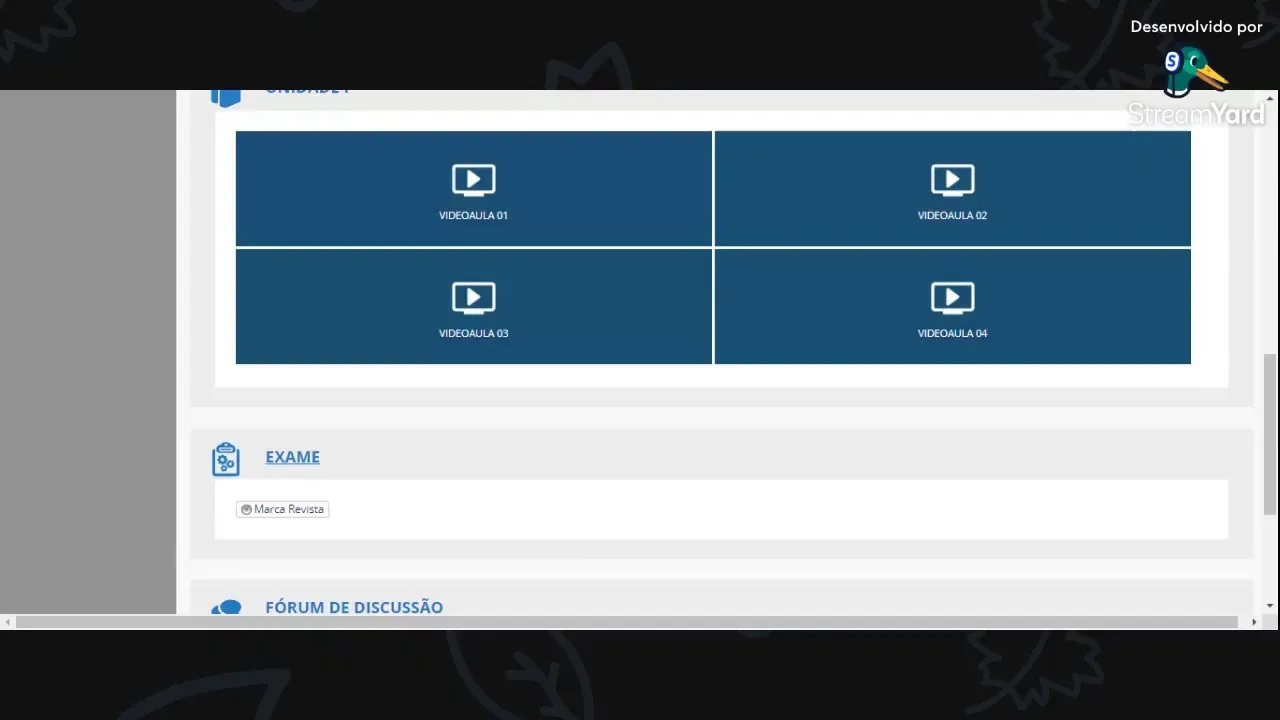Click the VIDEOAULA 02 label

pyautogui.click(x=952, y=216)
